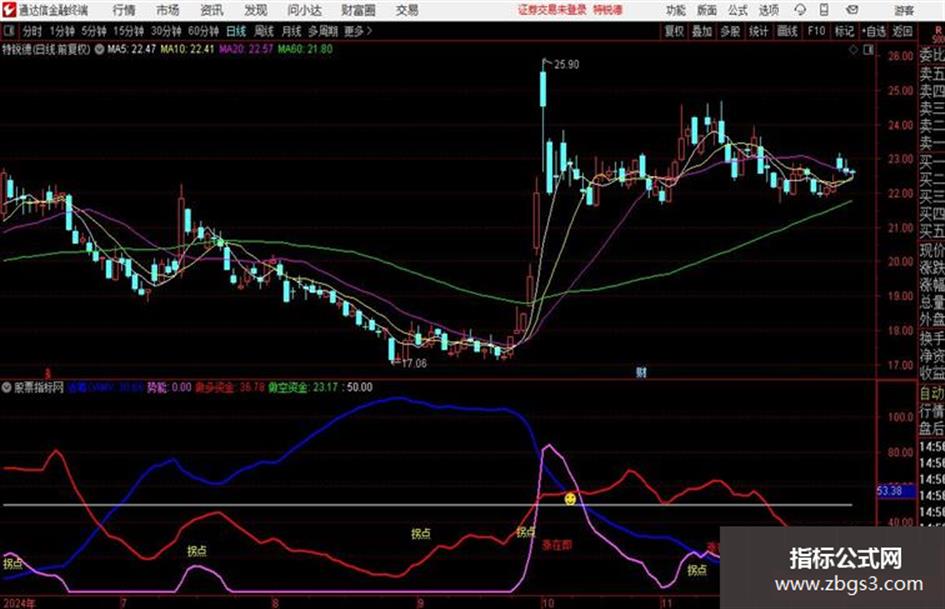
Task: Click the 通达信 red logo icon
Action: (x=9, y=10)
